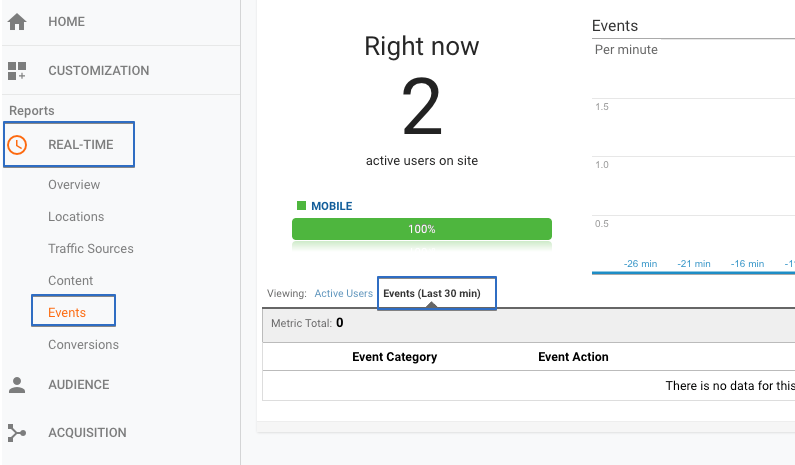
Task: Click the green MOBILE 100% bar
Action: click(x=421, y=229)
